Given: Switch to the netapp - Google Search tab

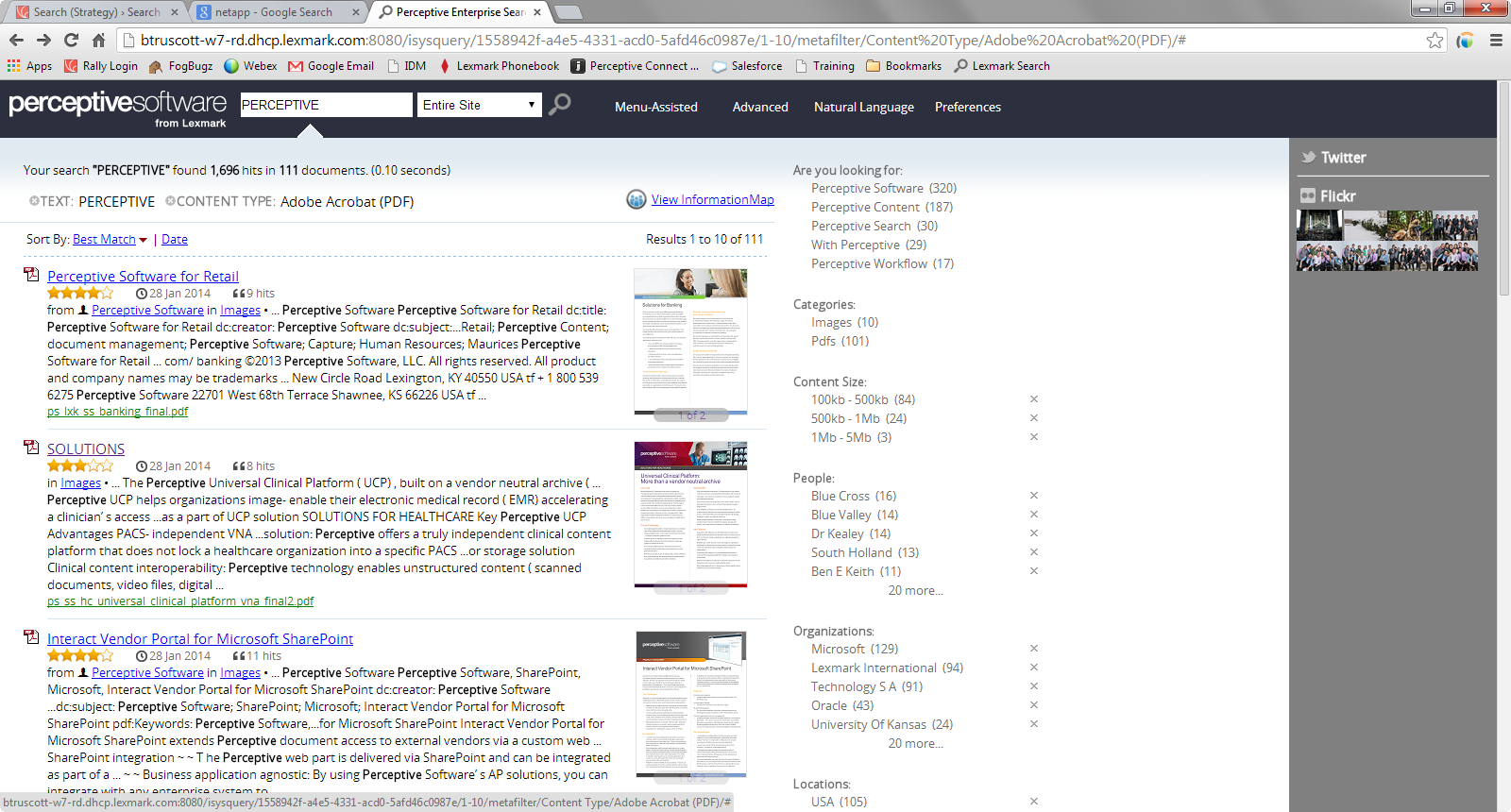Looking at the screenshot, I should [x=280, y=12].
